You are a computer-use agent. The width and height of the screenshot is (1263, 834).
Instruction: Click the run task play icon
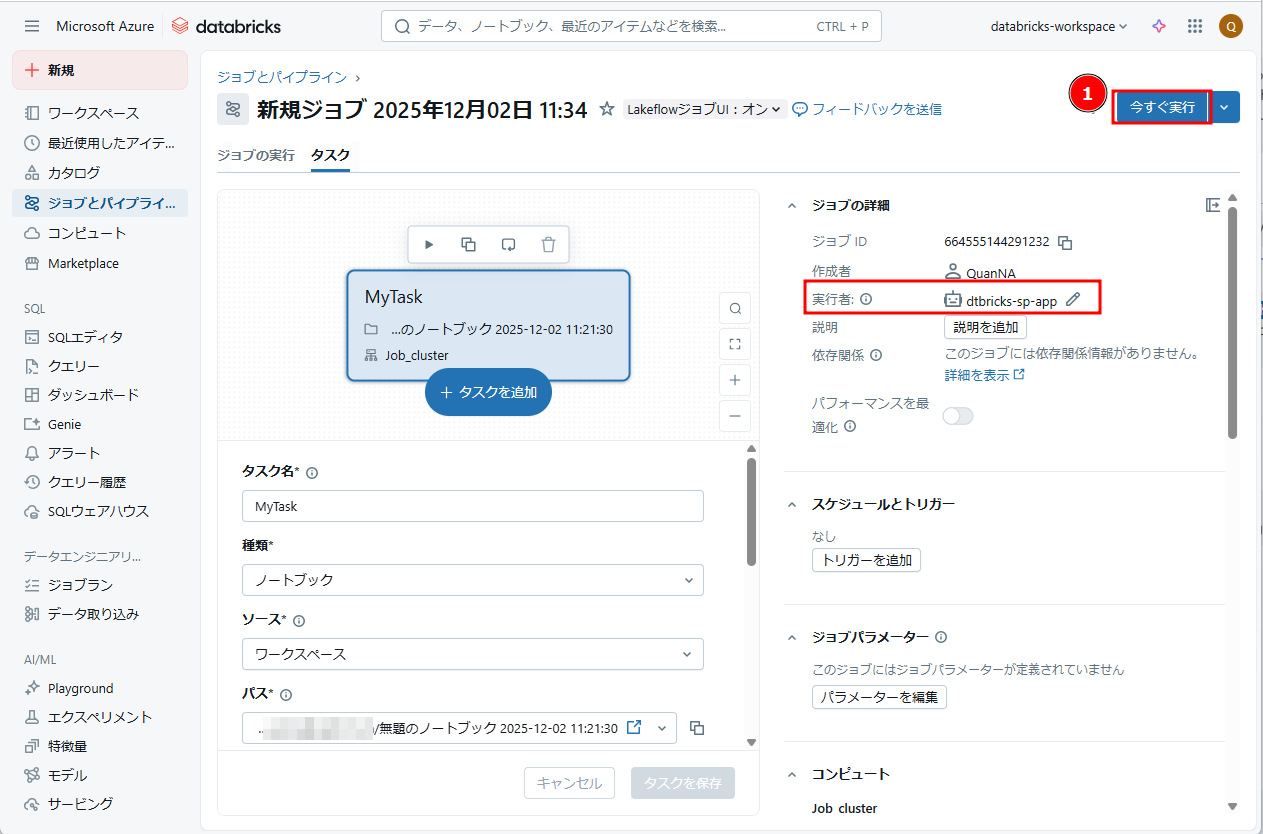tap(429, 244)
